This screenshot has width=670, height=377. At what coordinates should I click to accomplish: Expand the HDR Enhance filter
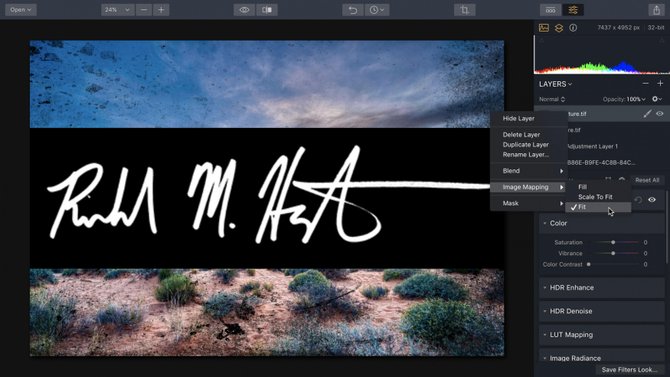coord(602,288)
